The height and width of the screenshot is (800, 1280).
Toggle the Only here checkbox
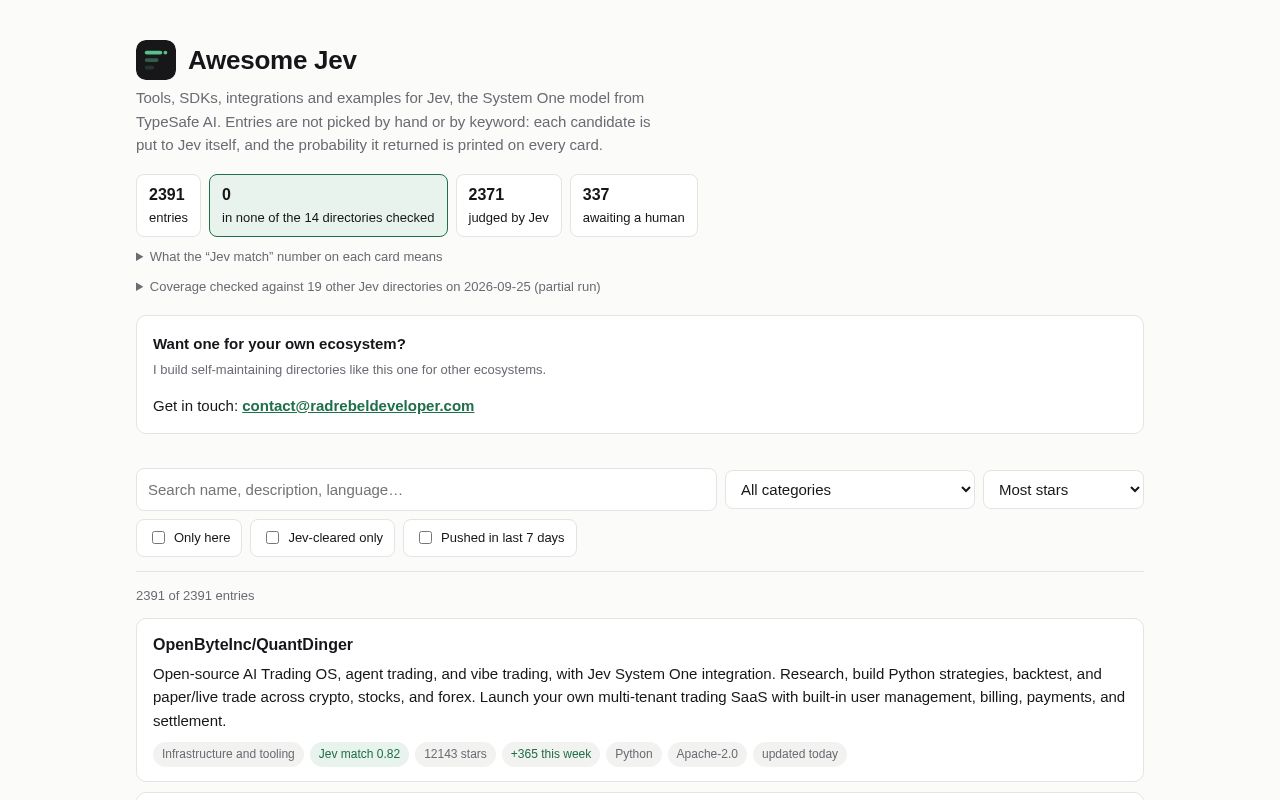158,538
